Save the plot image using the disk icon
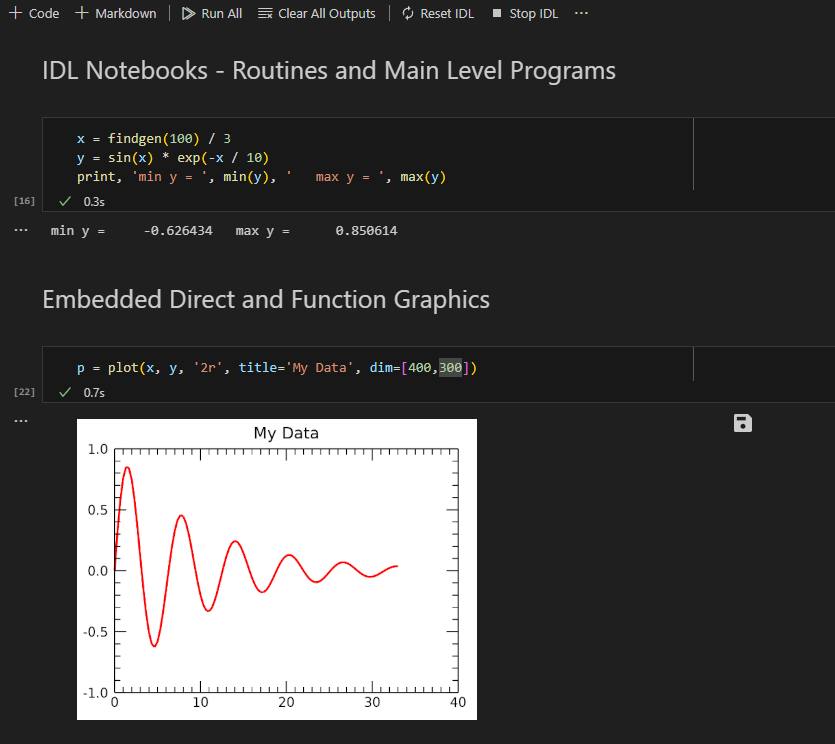 pyautogui.click(x=743, y=423)
